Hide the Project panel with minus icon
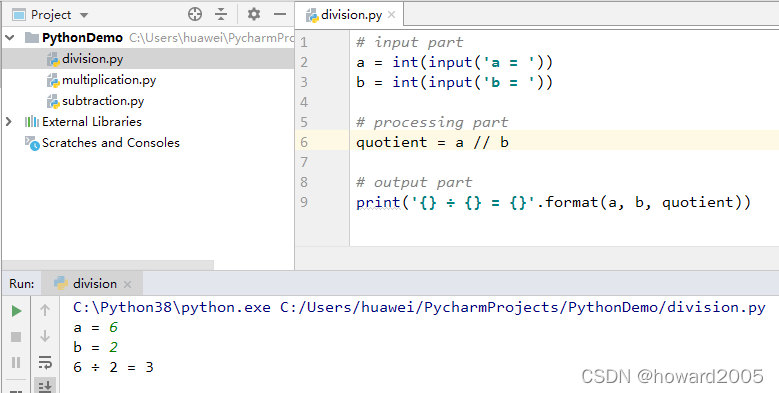Image resolution: width=779 pixels, height=393 pixels. pyautogui.click(x=280, y=14)
